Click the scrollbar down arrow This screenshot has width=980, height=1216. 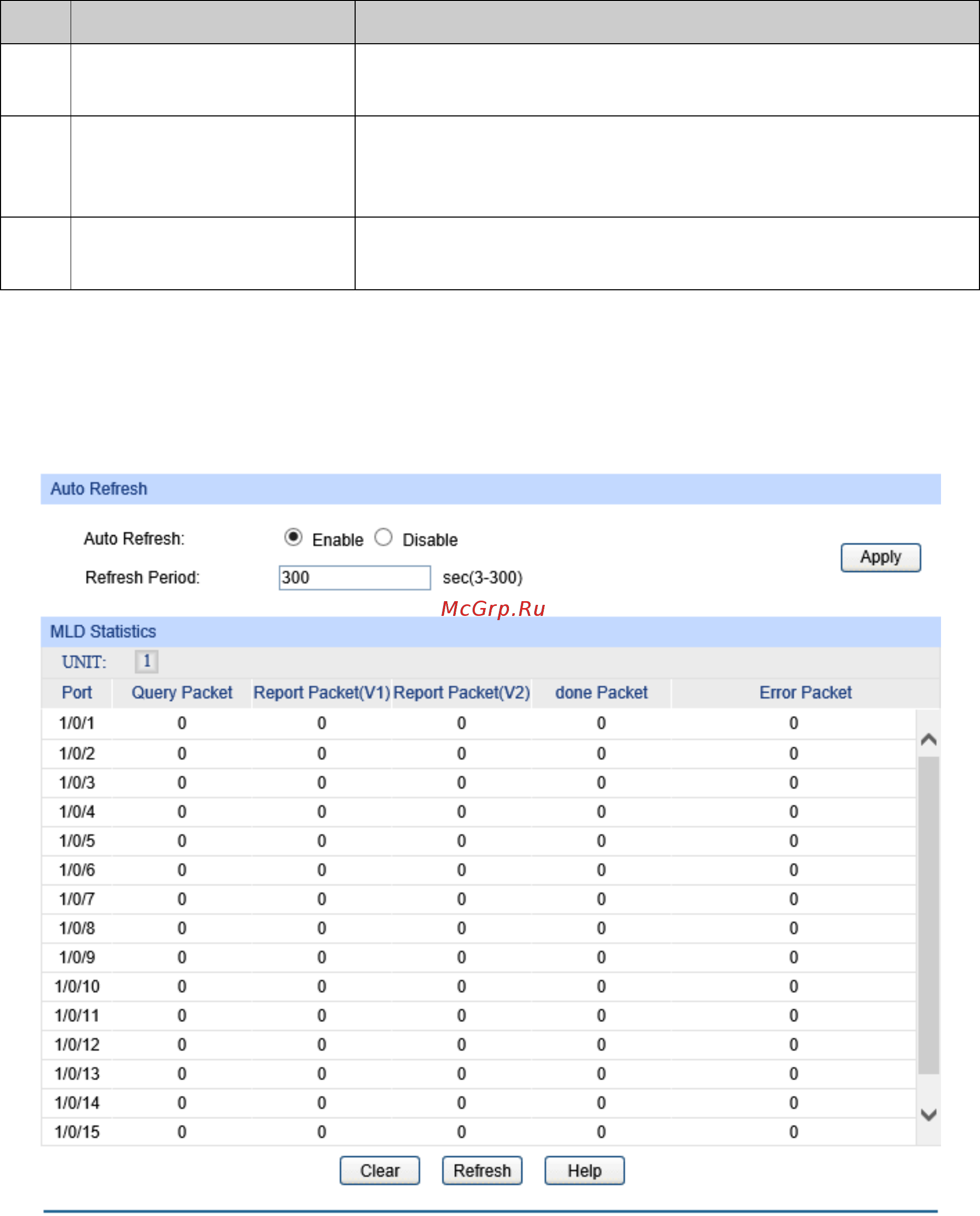point(928,1114)
